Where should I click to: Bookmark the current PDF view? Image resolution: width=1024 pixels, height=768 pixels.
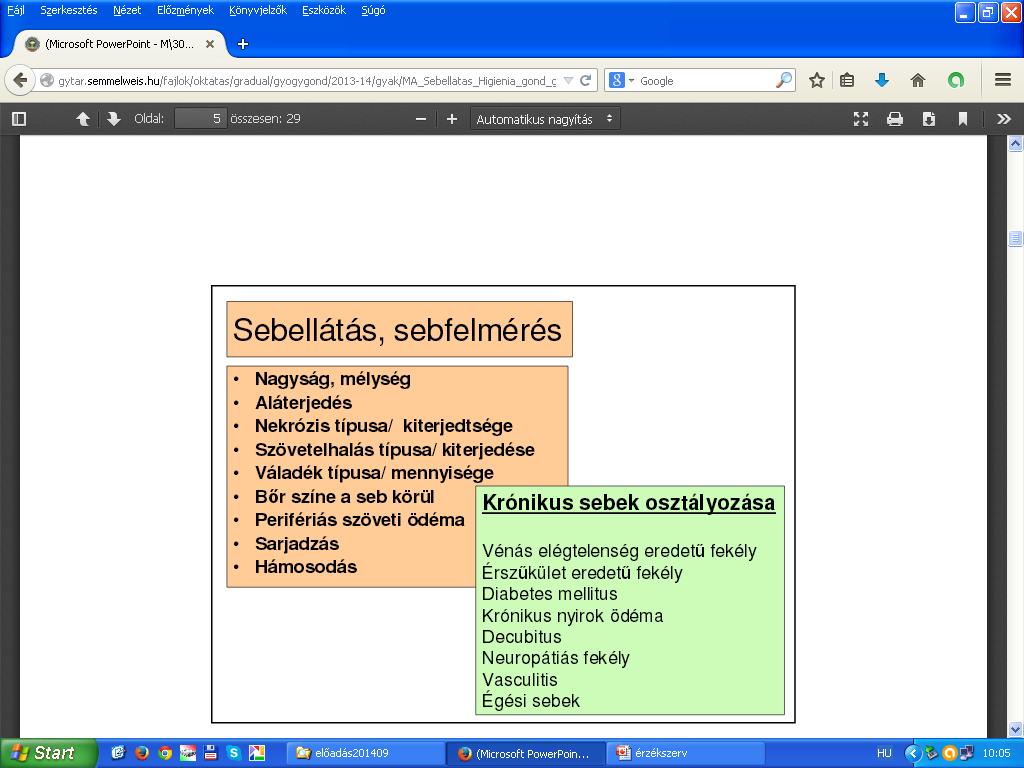point(963,119)
